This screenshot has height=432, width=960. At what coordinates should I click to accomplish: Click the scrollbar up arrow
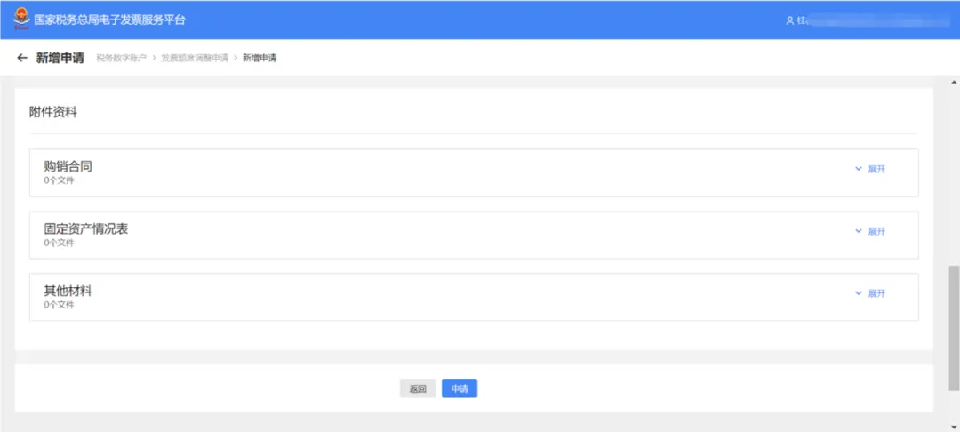953,82
